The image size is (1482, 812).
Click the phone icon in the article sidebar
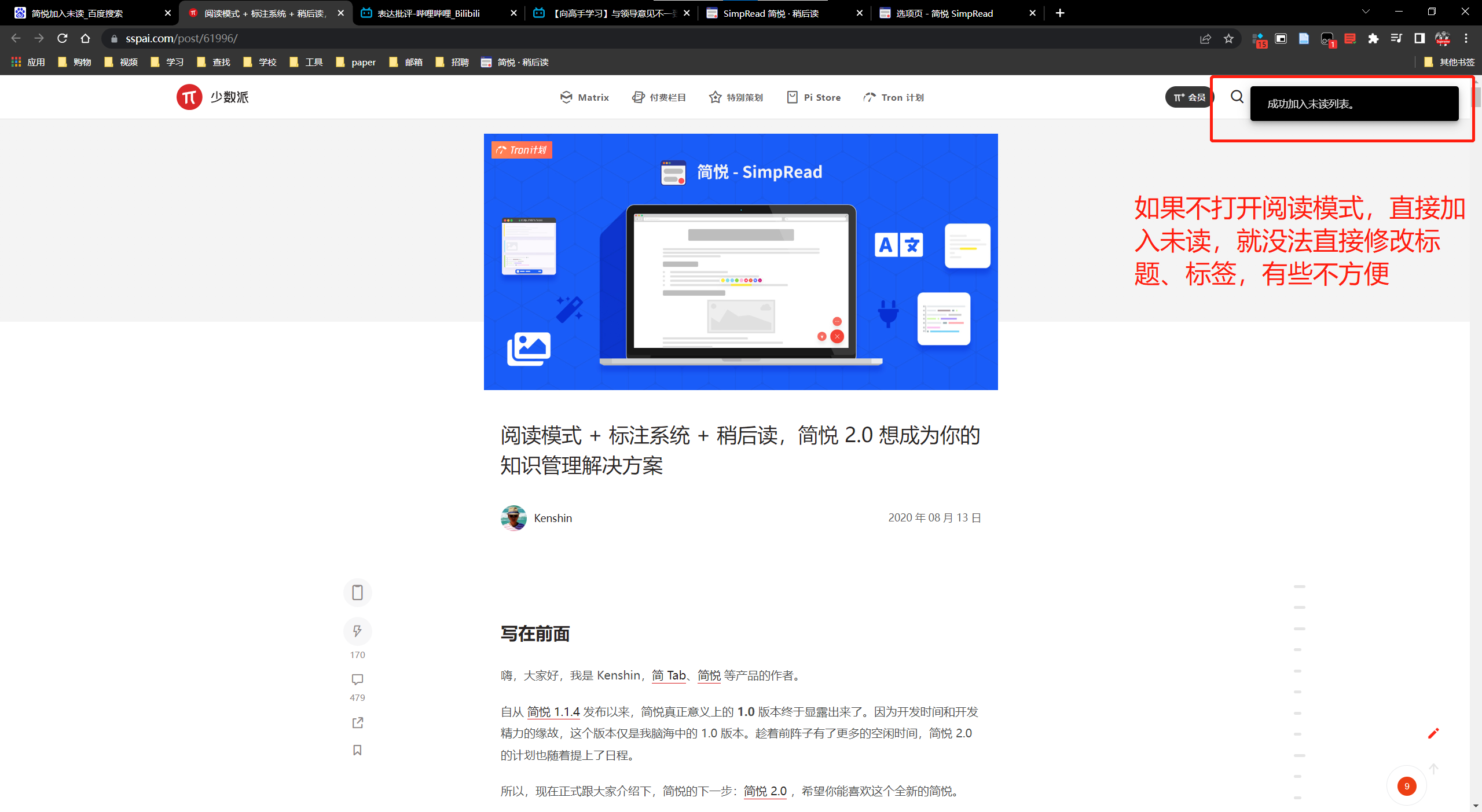tap(357, 593)
